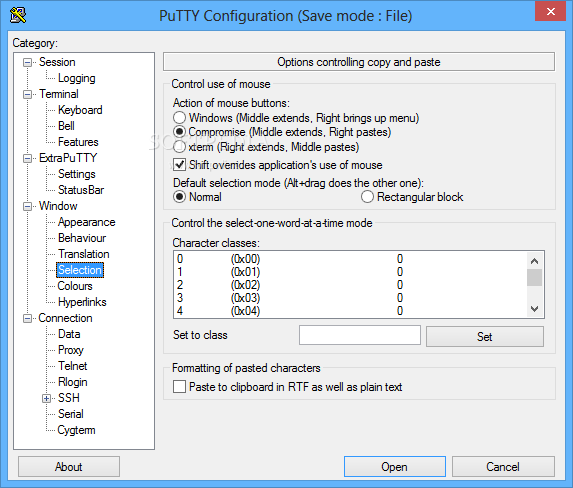Select the Connection category
573x488 pixels.
coord(65,318)
